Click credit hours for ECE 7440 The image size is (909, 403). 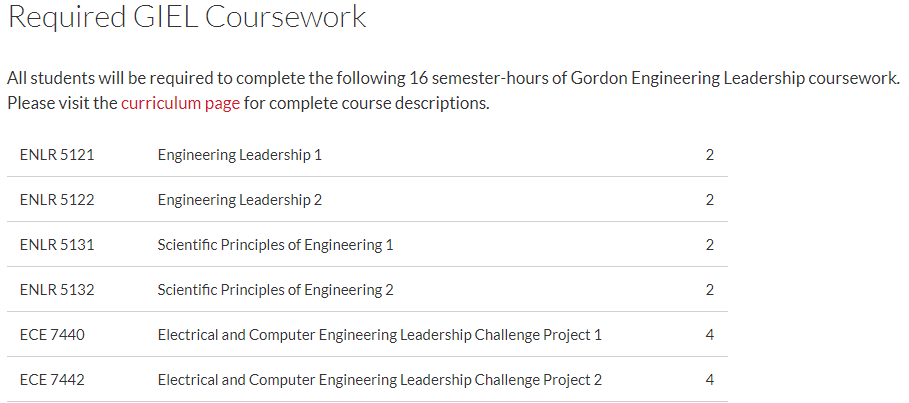710,335
